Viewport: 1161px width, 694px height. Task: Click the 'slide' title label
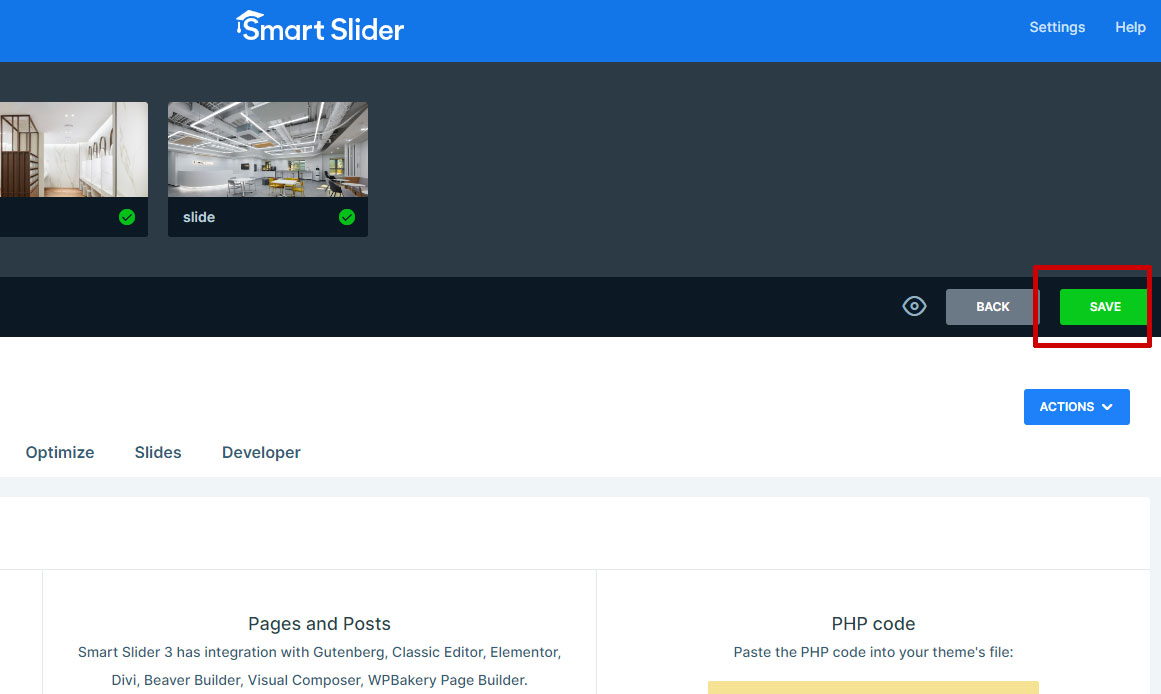(199, 217)
